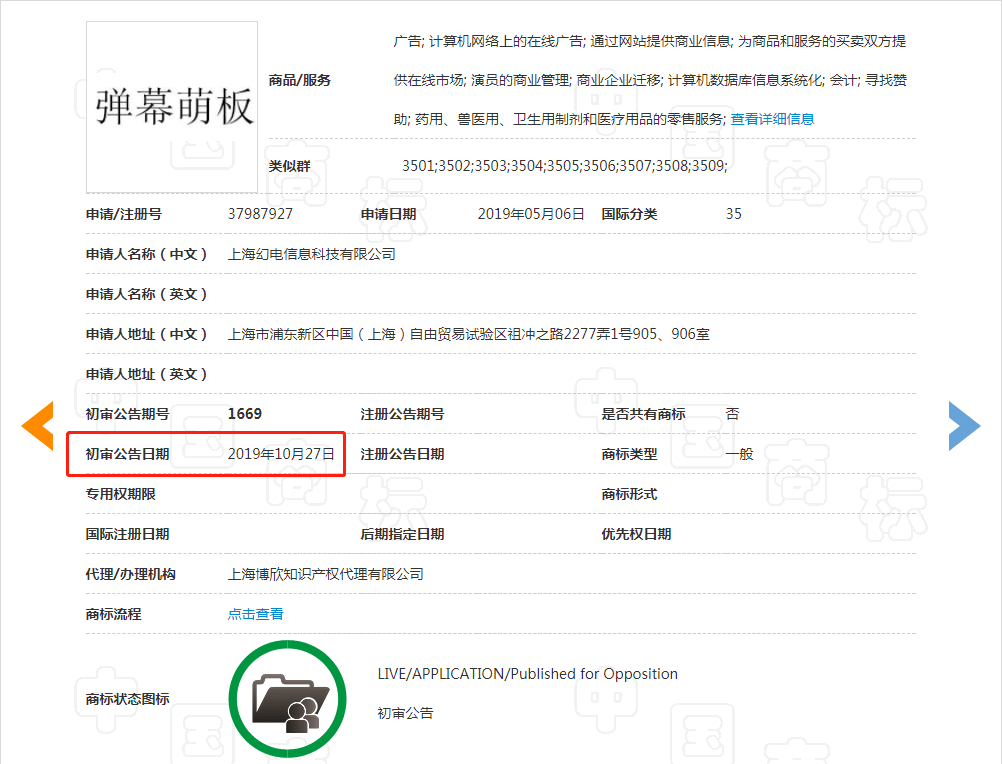Click applicant name 上海幻电信息科技有限公司
The image size is (1002, 764).
pos(312,254)
